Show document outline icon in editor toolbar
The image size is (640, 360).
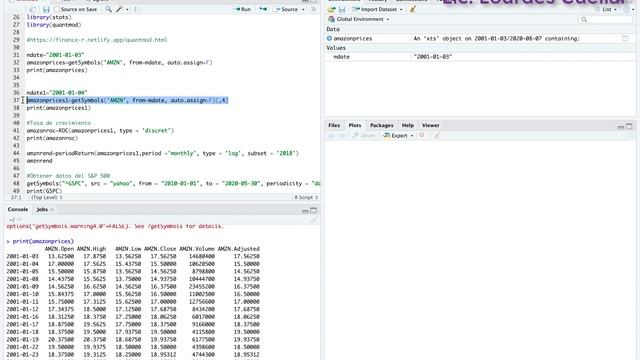click(313, 9)
